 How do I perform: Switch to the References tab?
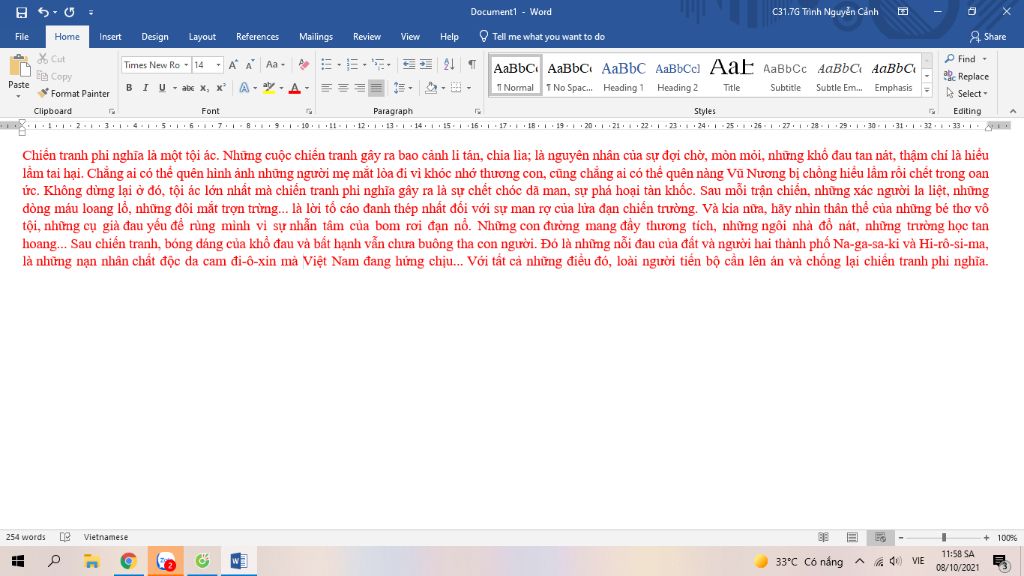tap(257, 37)
